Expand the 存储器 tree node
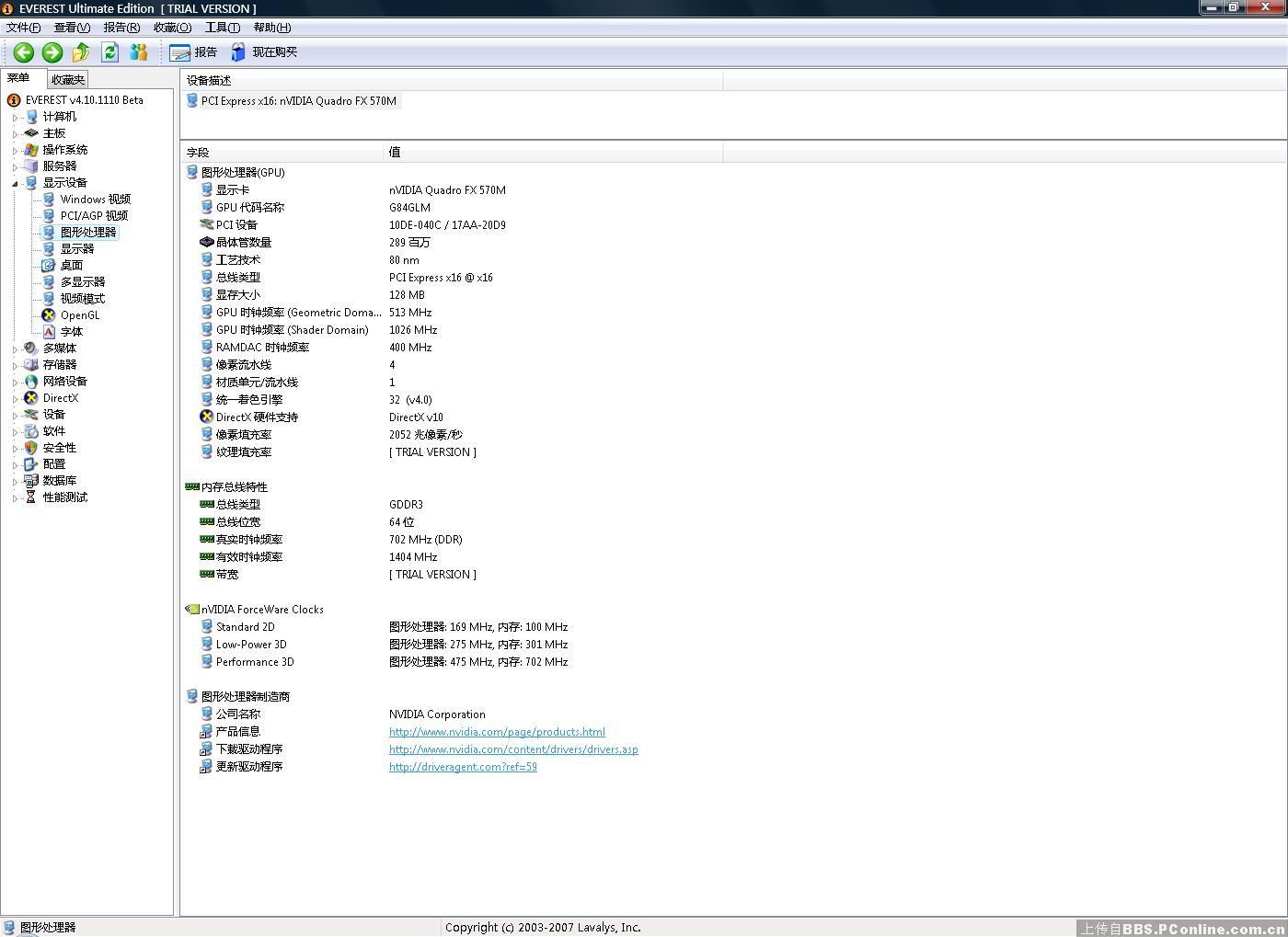 (15, 366)
